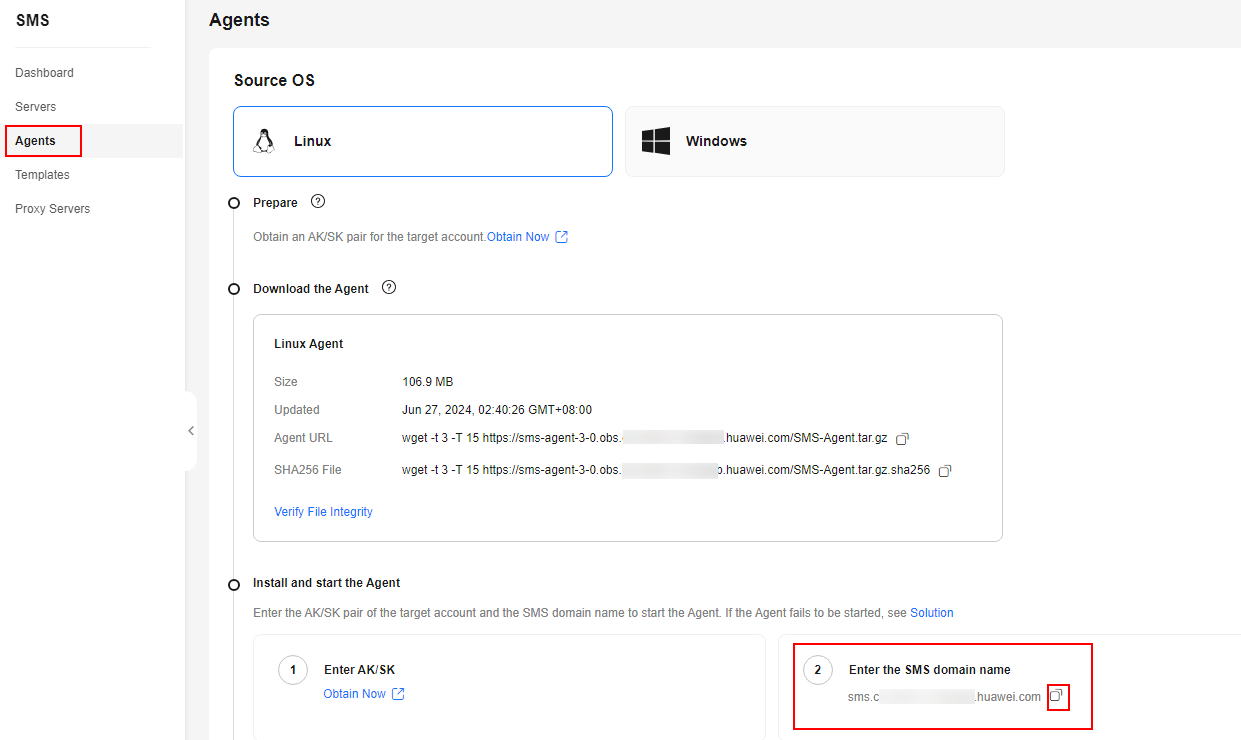Select Windows as the source OS
Viewport: 1241px width, 740px height.
click(x=815, y=141)
